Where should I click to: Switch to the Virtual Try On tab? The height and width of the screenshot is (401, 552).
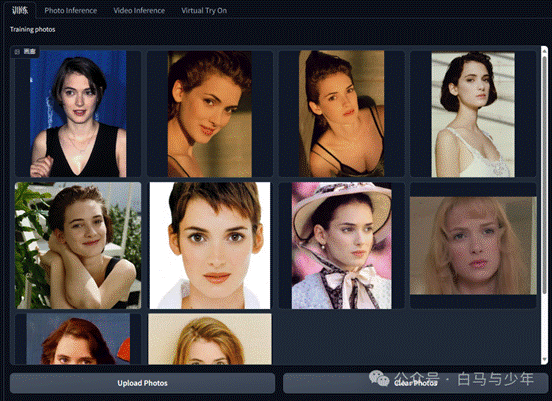[204, 11]
